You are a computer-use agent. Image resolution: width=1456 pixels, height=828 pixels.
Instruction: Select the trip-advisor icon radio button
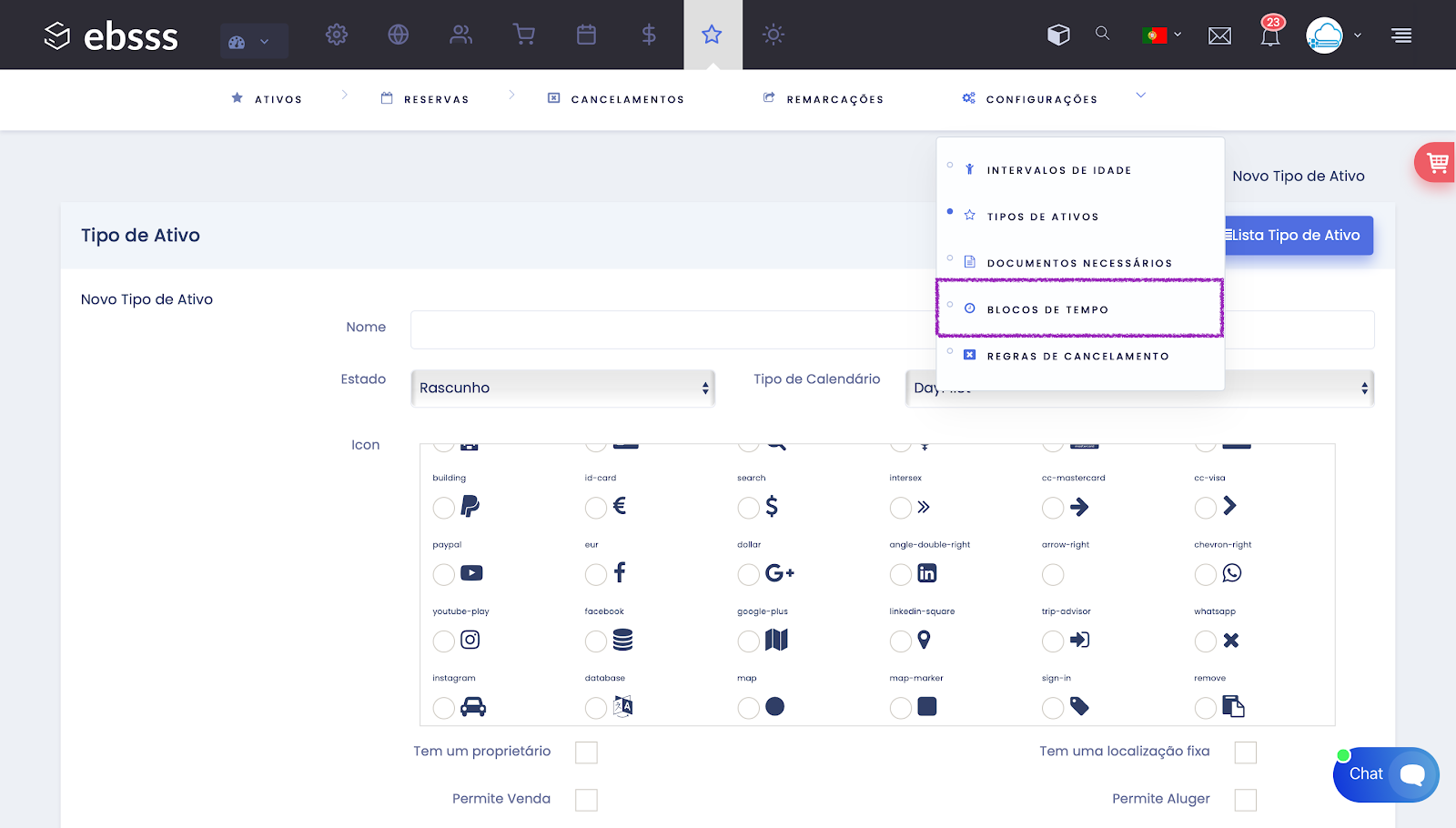(1053, 575)
